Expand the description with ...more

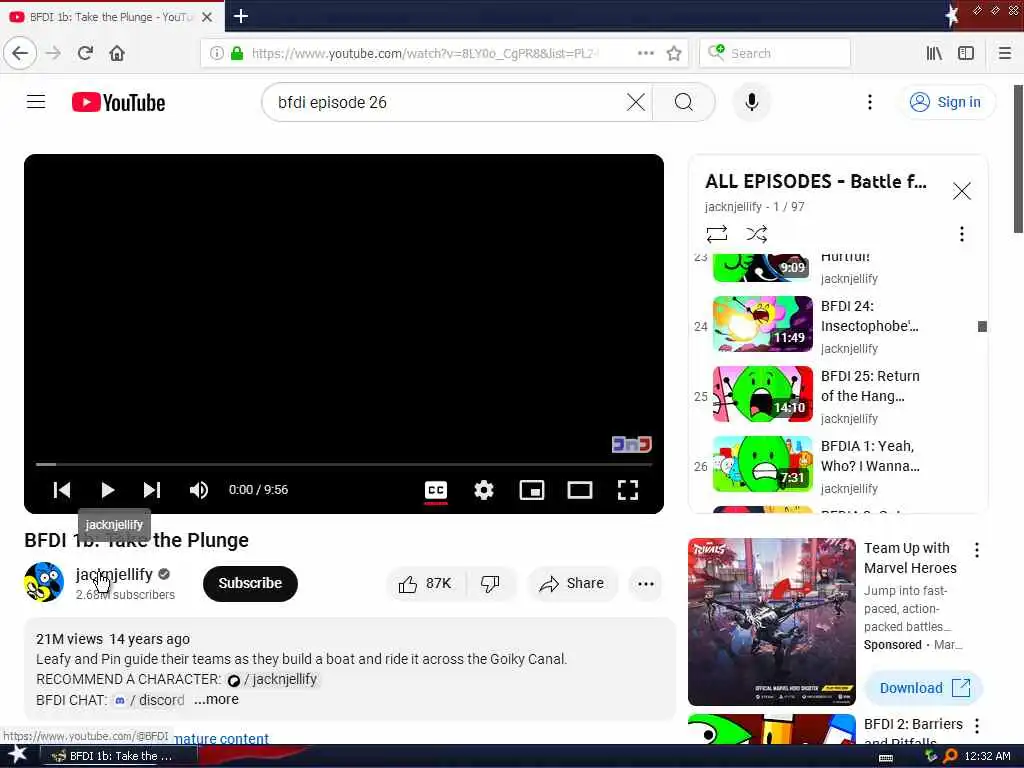click(216, 699)
